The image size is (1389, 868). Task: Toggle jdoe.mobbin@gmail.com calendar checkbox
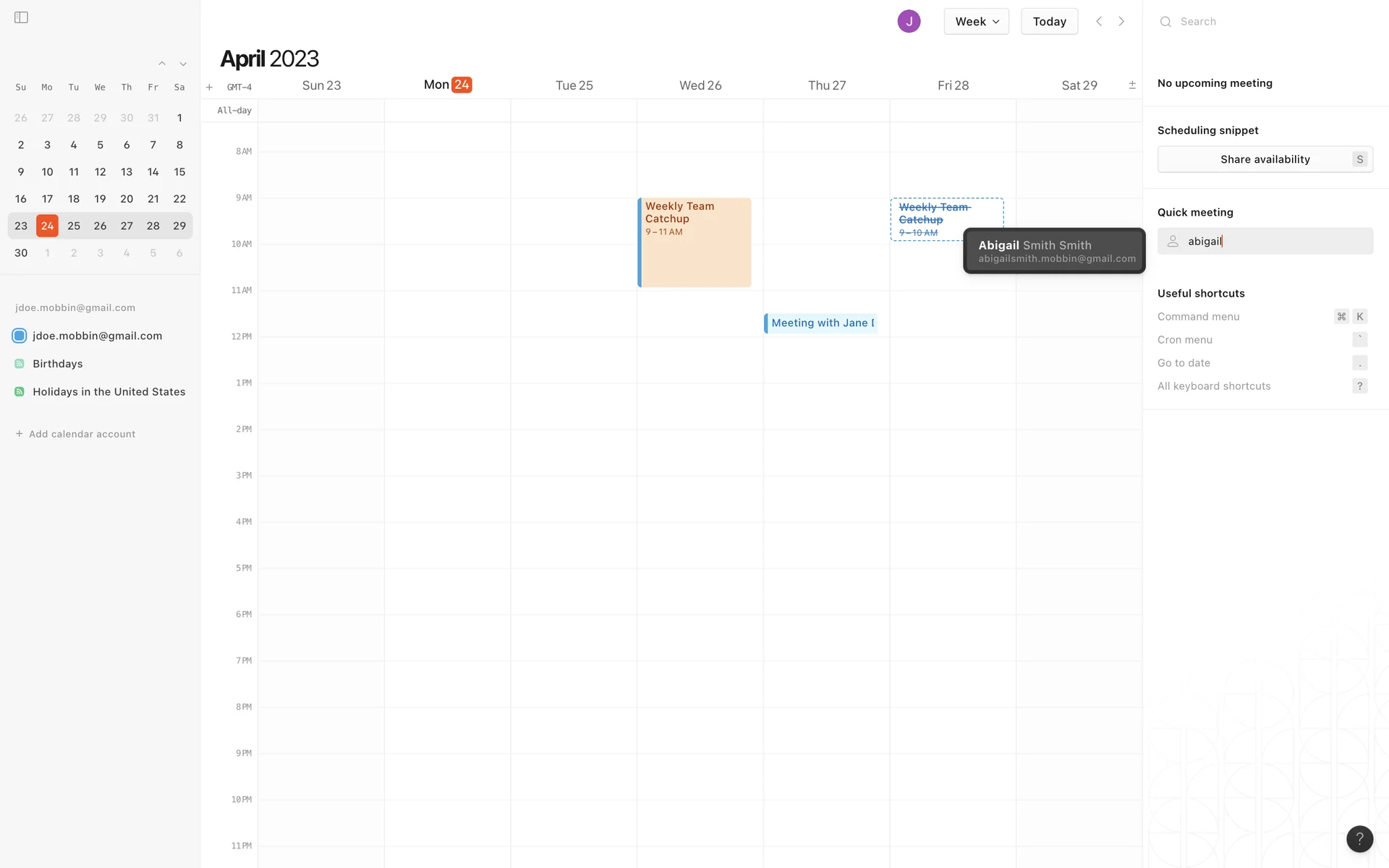(20, 336)
